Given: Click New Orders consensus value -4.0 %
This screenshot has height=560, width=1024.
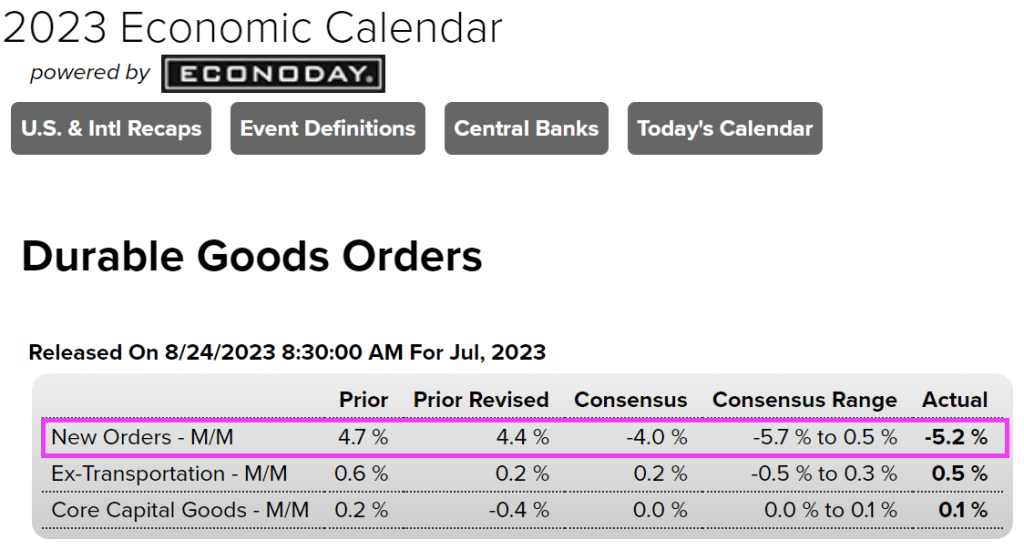Looking at the screenshot, I should tap(655, 437).
